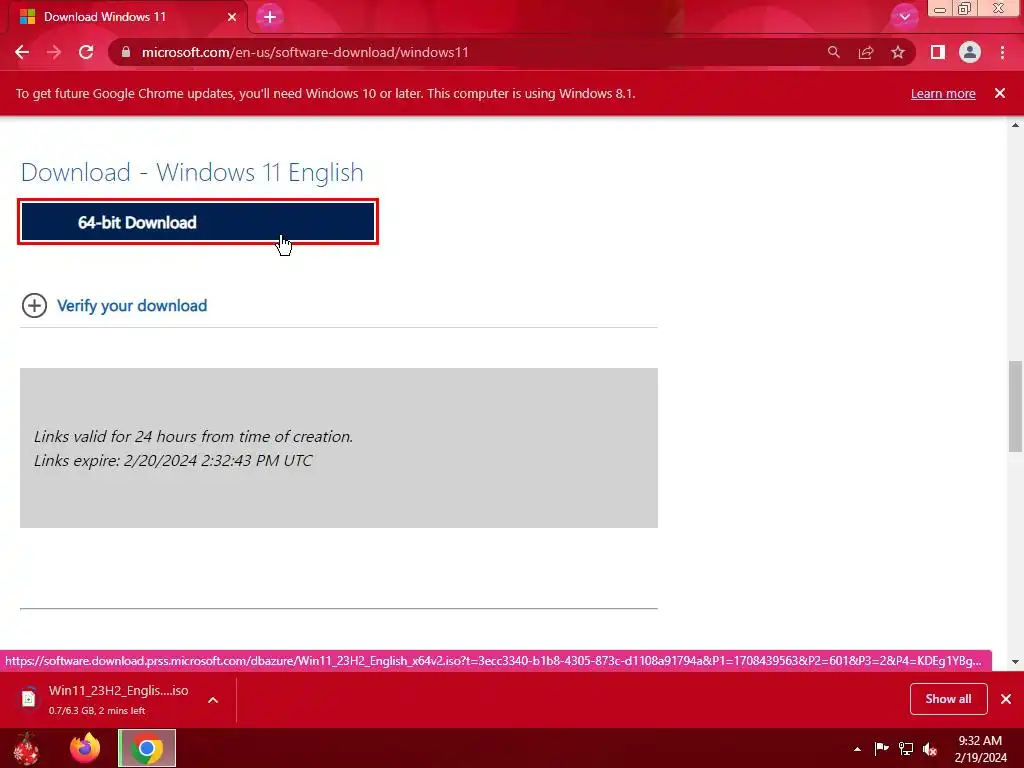Go back to the previous page
Viewport: 1024px width, 768px height.
(22, 52)
